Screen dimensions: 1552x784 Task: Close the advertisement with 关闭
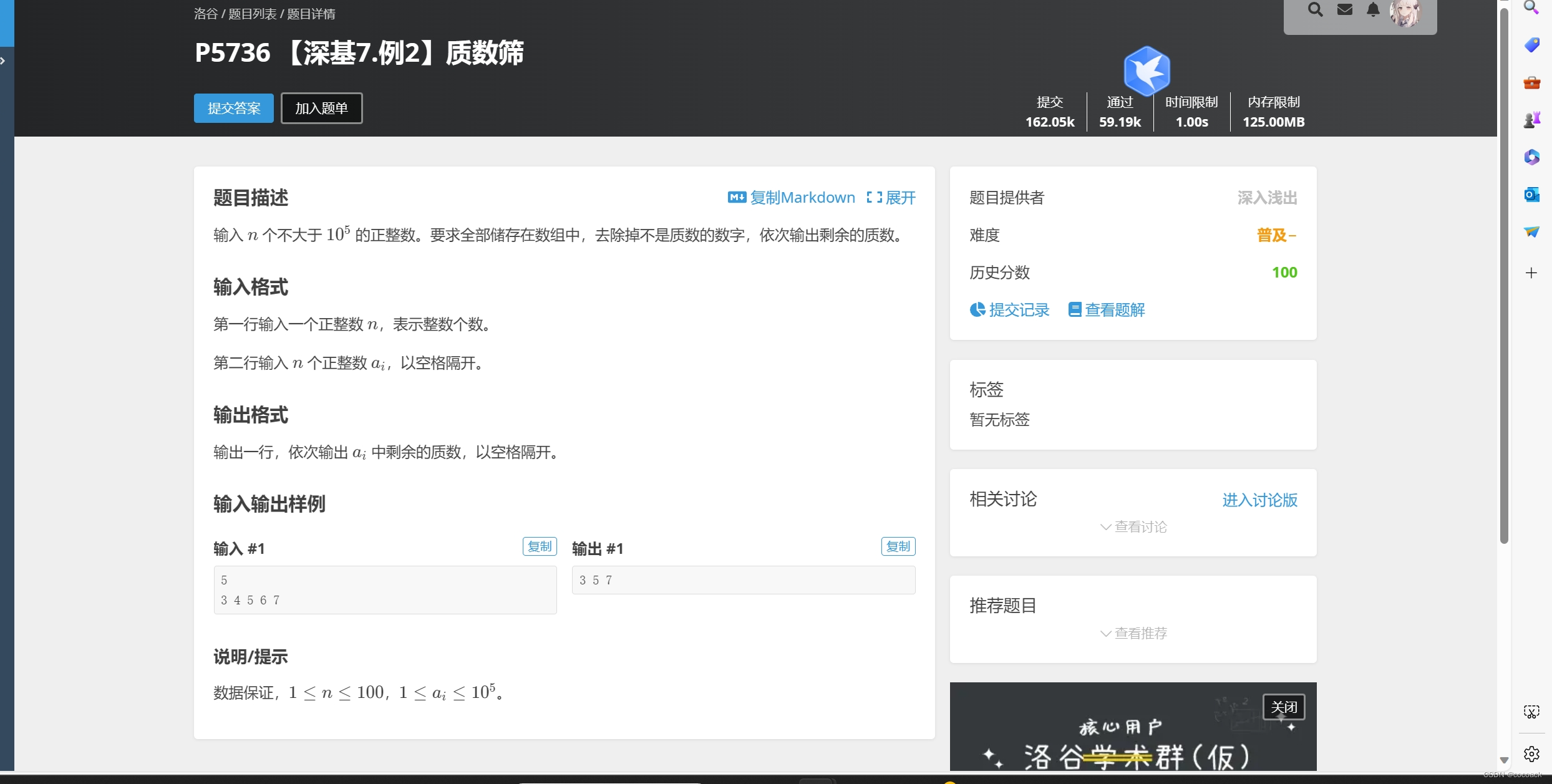(1283, 707)
